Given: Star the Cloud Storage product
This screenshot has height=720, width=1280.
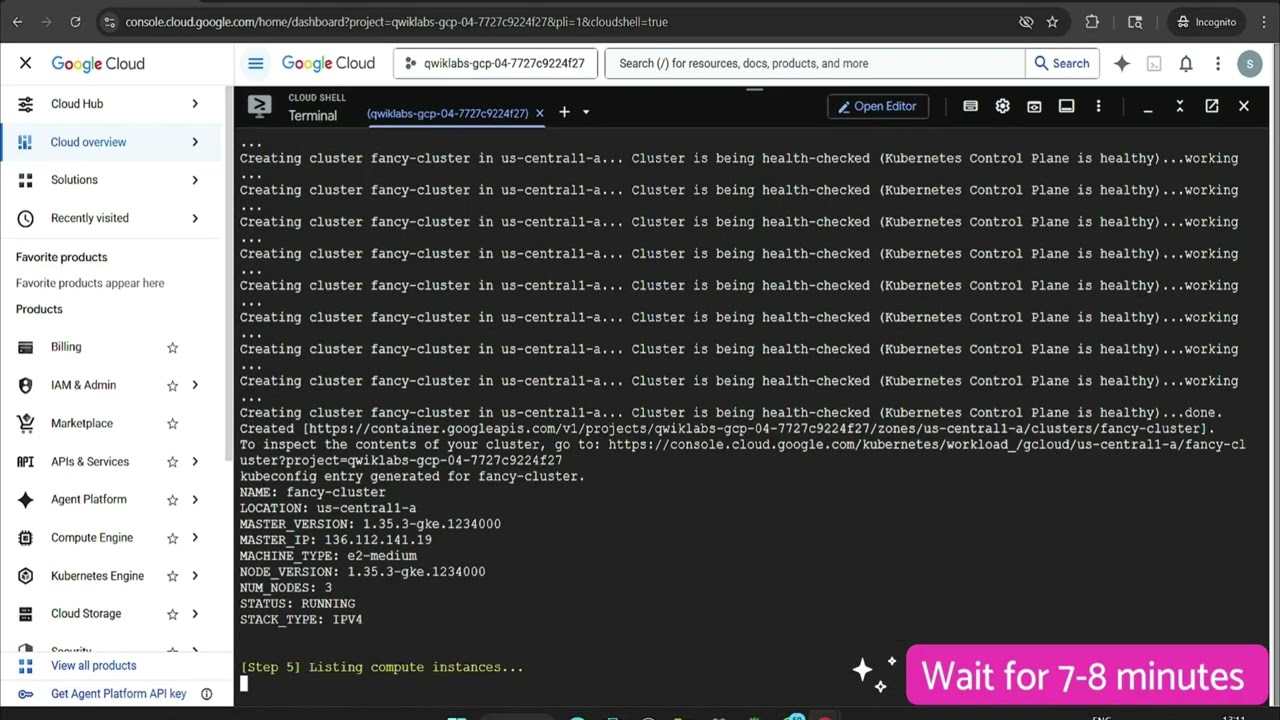Looking at the screenshot, I should (x=172, y=614).
